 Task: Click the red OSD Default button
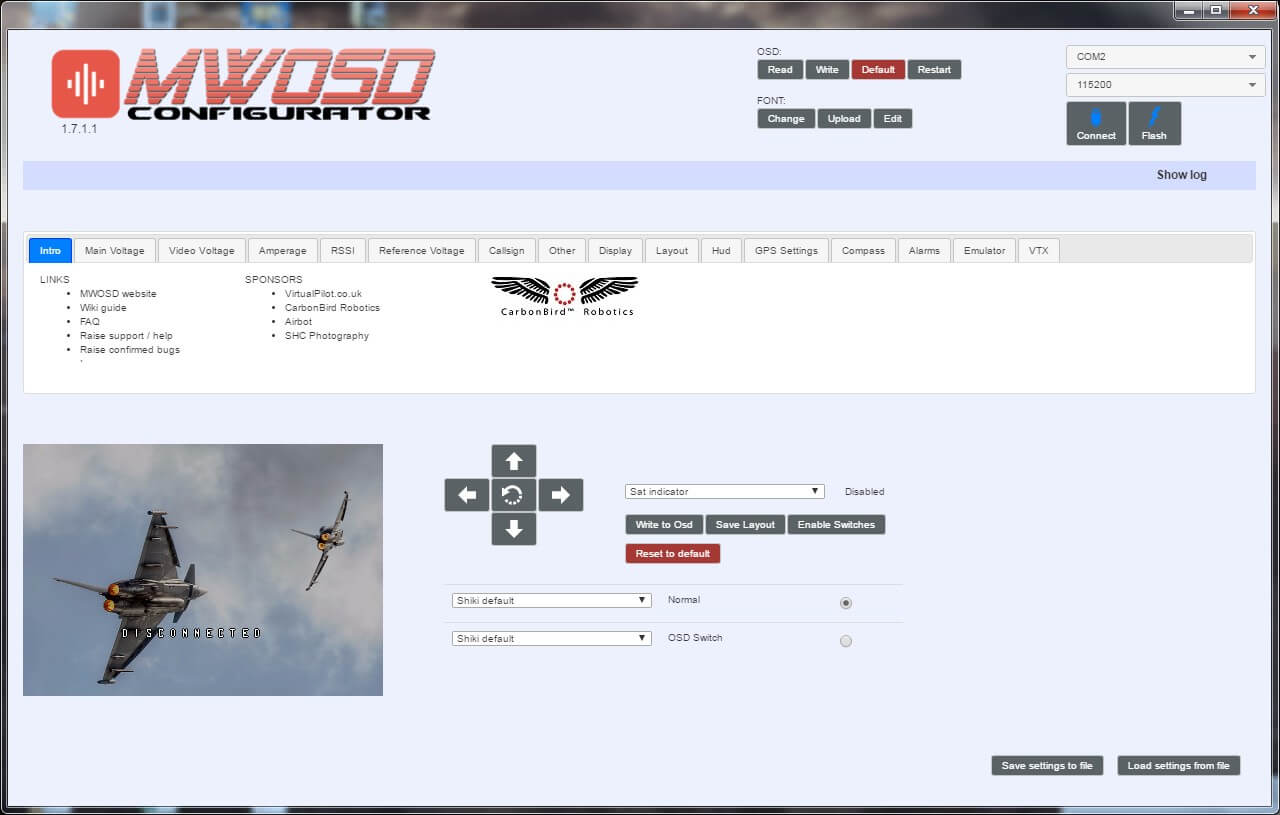click(x=878, y=69)
